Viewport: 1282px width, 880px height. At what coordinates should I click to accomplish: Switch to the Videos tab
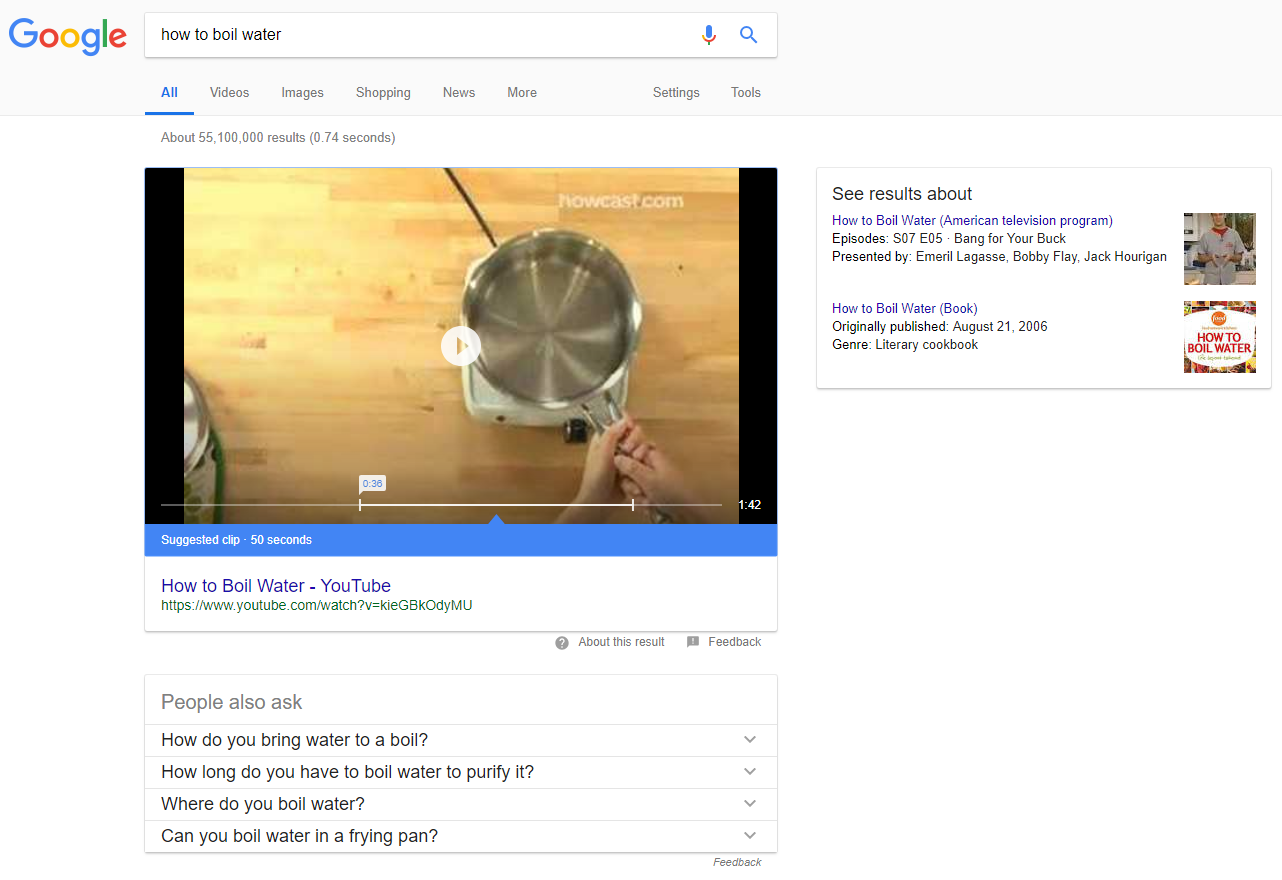click(x=229, y=92)
